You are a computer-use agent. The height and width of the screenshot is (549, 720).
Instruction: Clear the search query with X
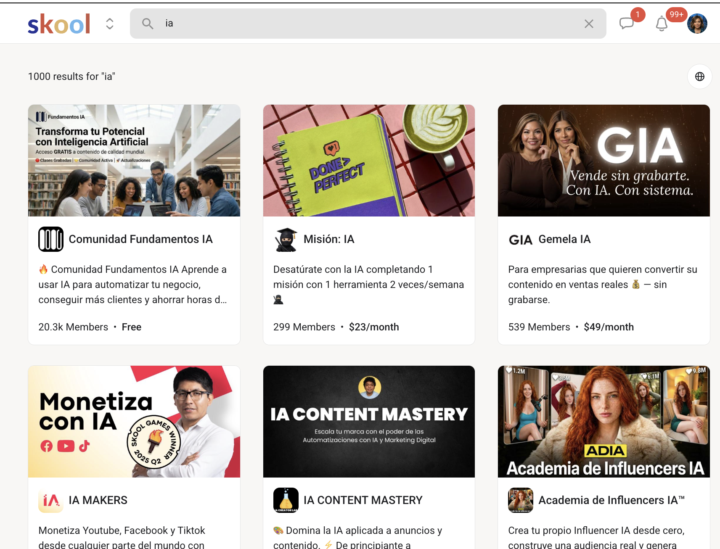tap(589, 23)
